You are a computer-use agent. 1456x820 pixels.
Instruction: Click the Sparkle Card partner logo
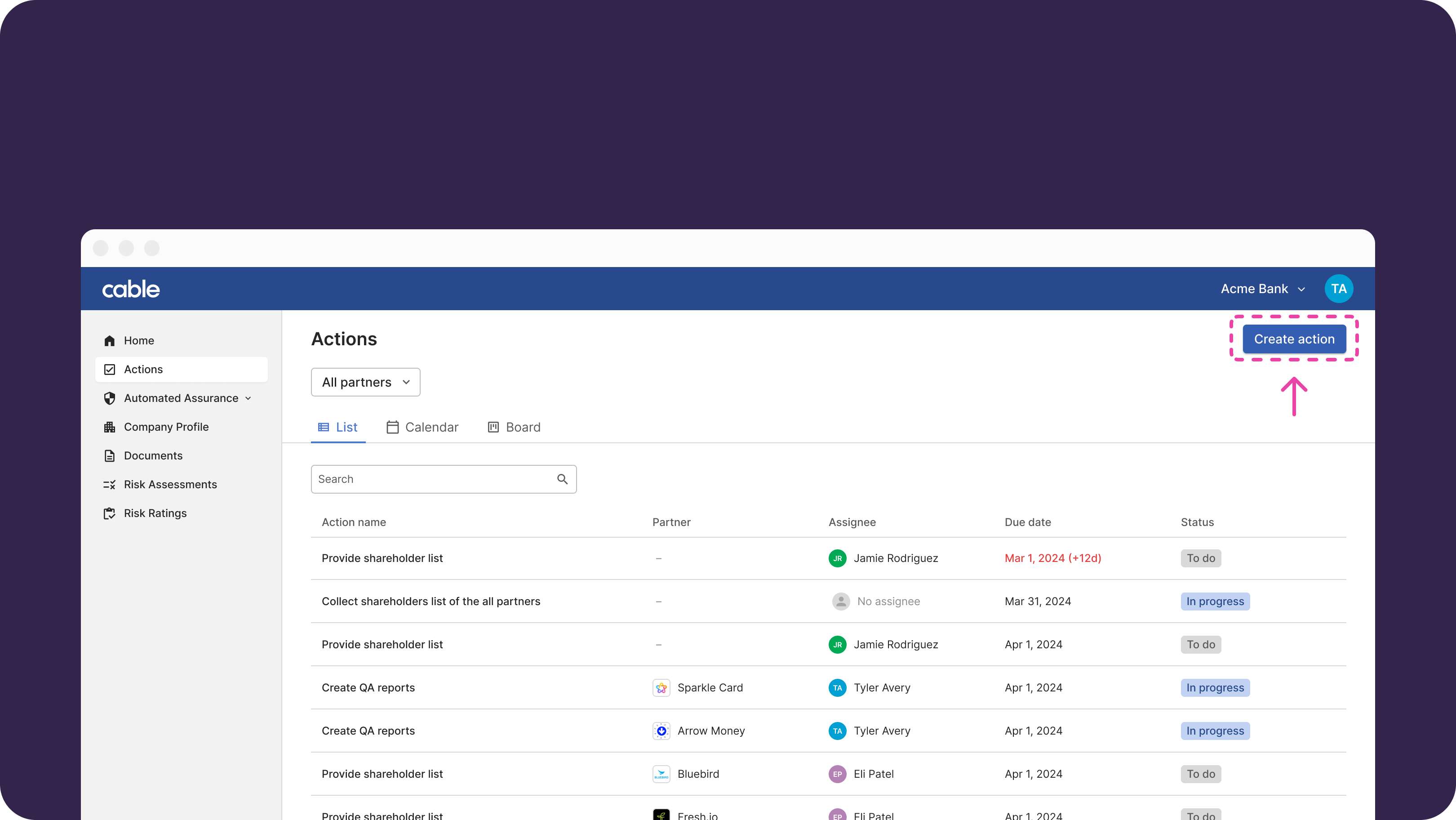click(x=661, y=688)
